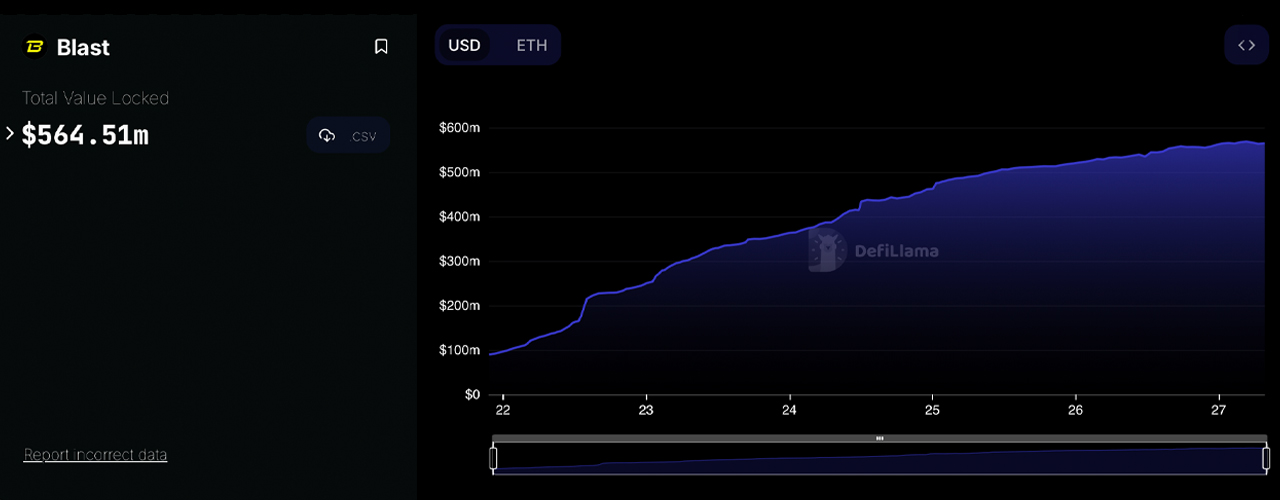This screenshot has height=500, width=1280.
Task: Click the Blast logo icon
Action: coord(35,47)
